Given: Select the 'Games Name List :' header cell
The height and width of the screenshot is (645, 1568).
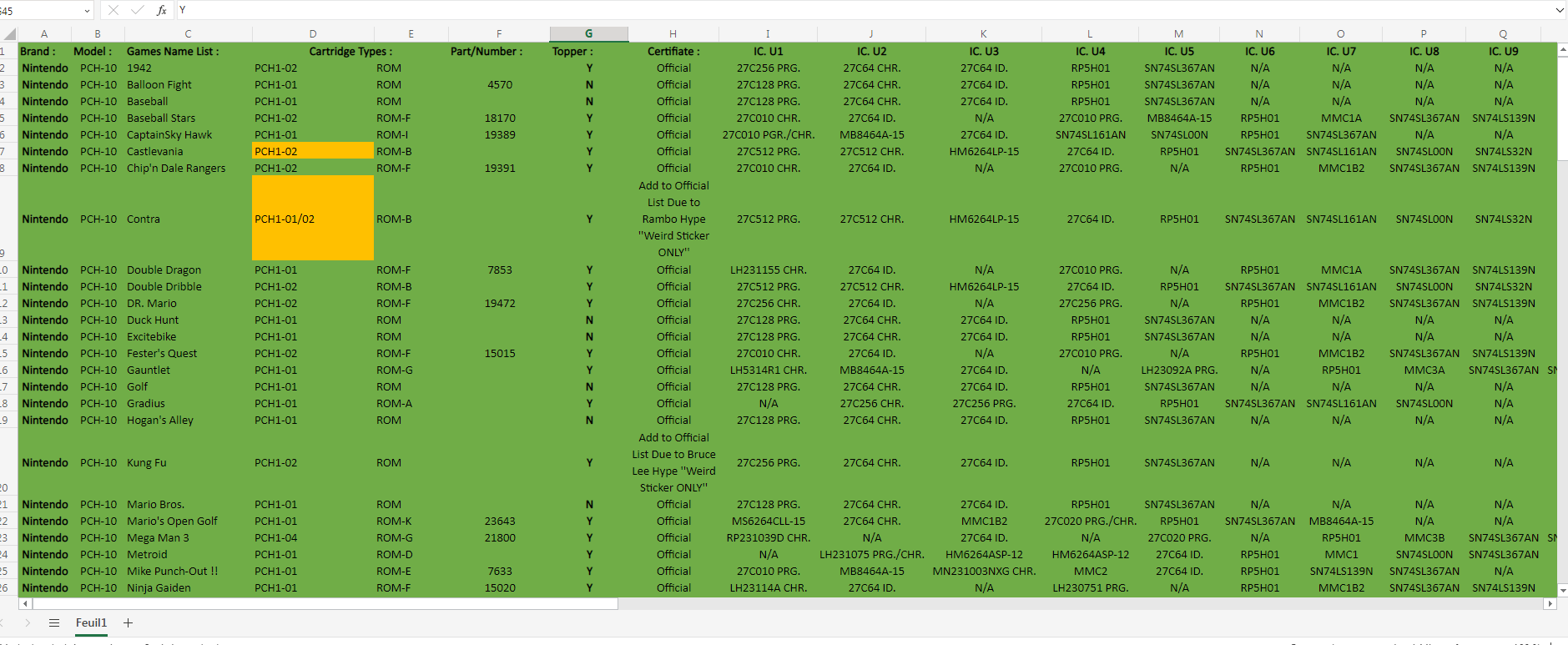Looking at the screenshot, I should coord(189,51).
